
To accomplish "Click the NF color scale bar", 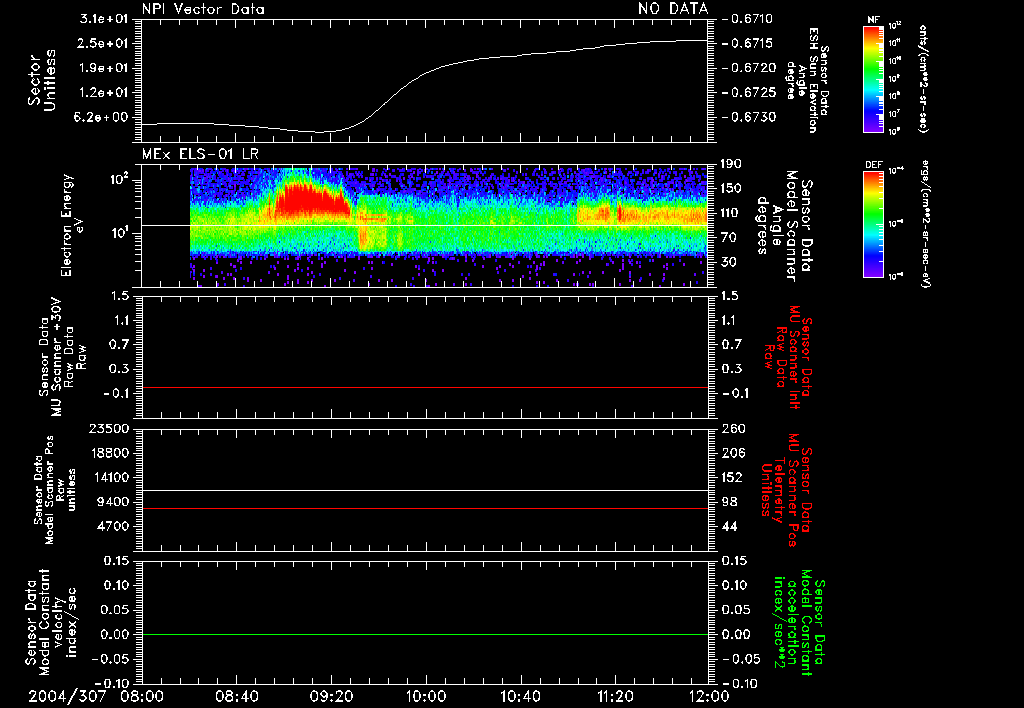I will tap(874, 78).
